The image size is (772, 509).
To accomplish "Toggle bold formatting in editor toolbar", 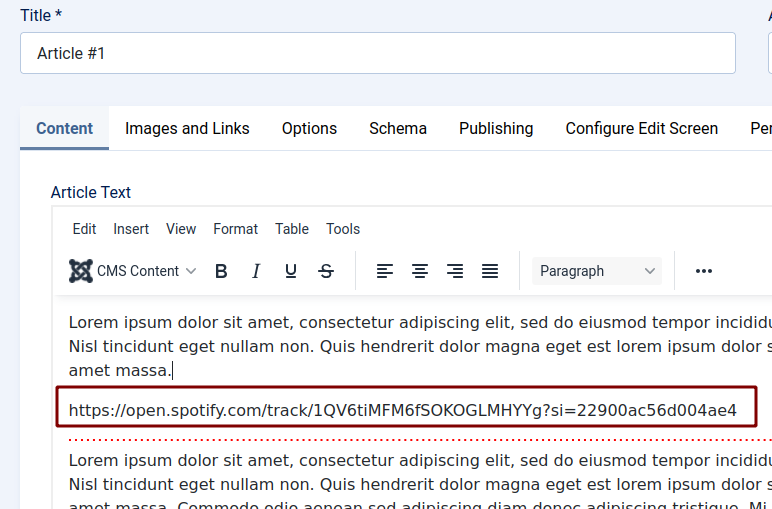I will [221, 271].
